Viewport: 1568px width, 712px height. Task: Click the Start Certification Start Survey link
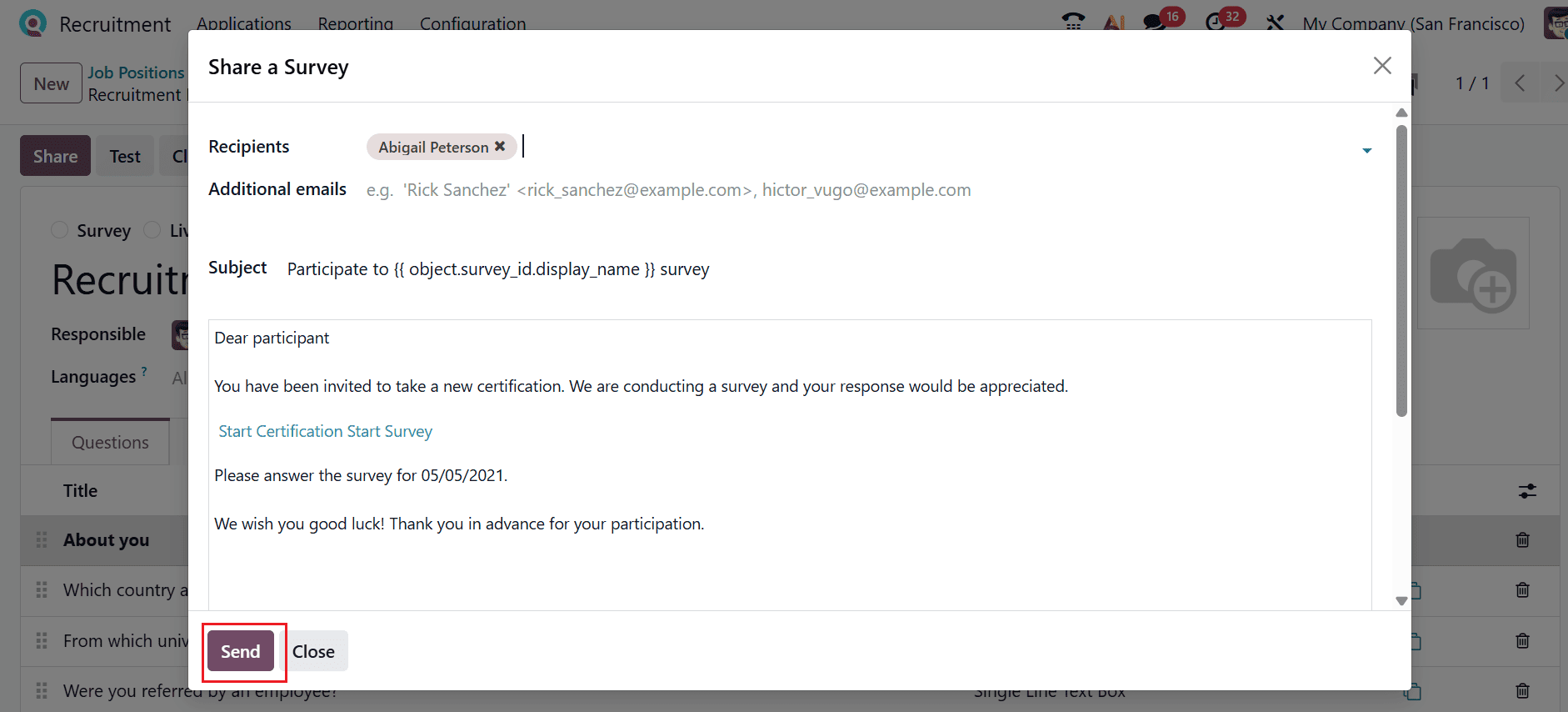(326, 431)
